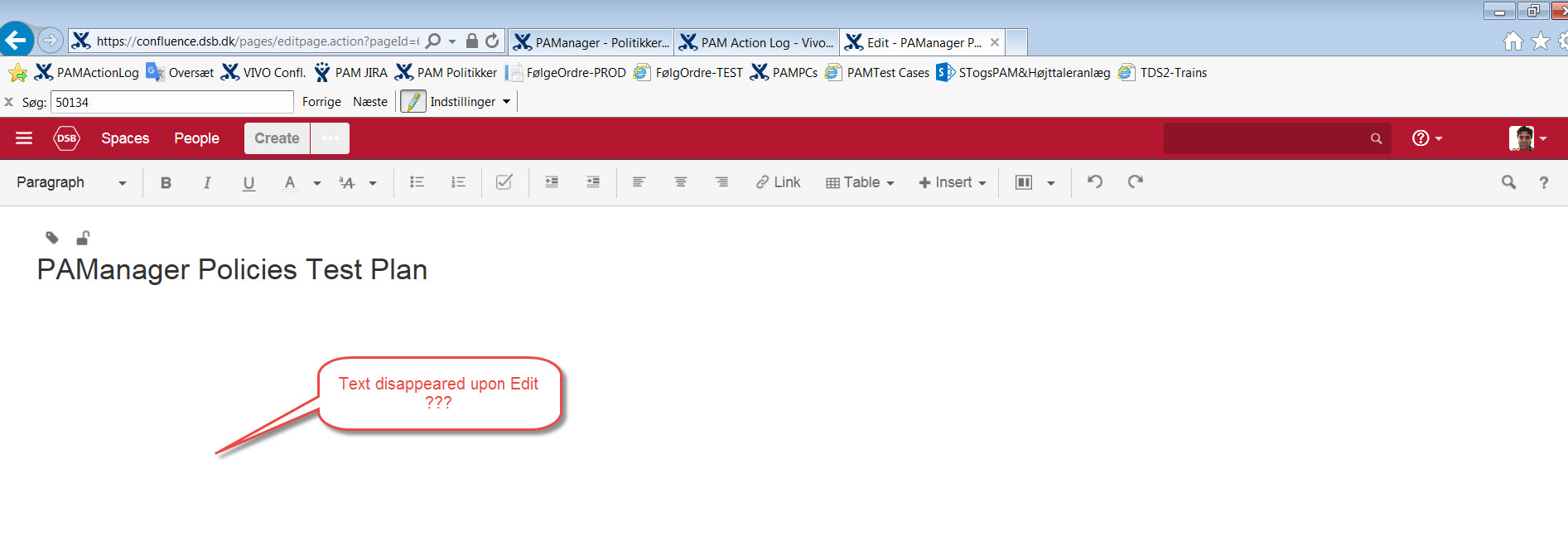The image size is (1568, 556).
Task: Go to DSB logo home
Action: point(67,138)
